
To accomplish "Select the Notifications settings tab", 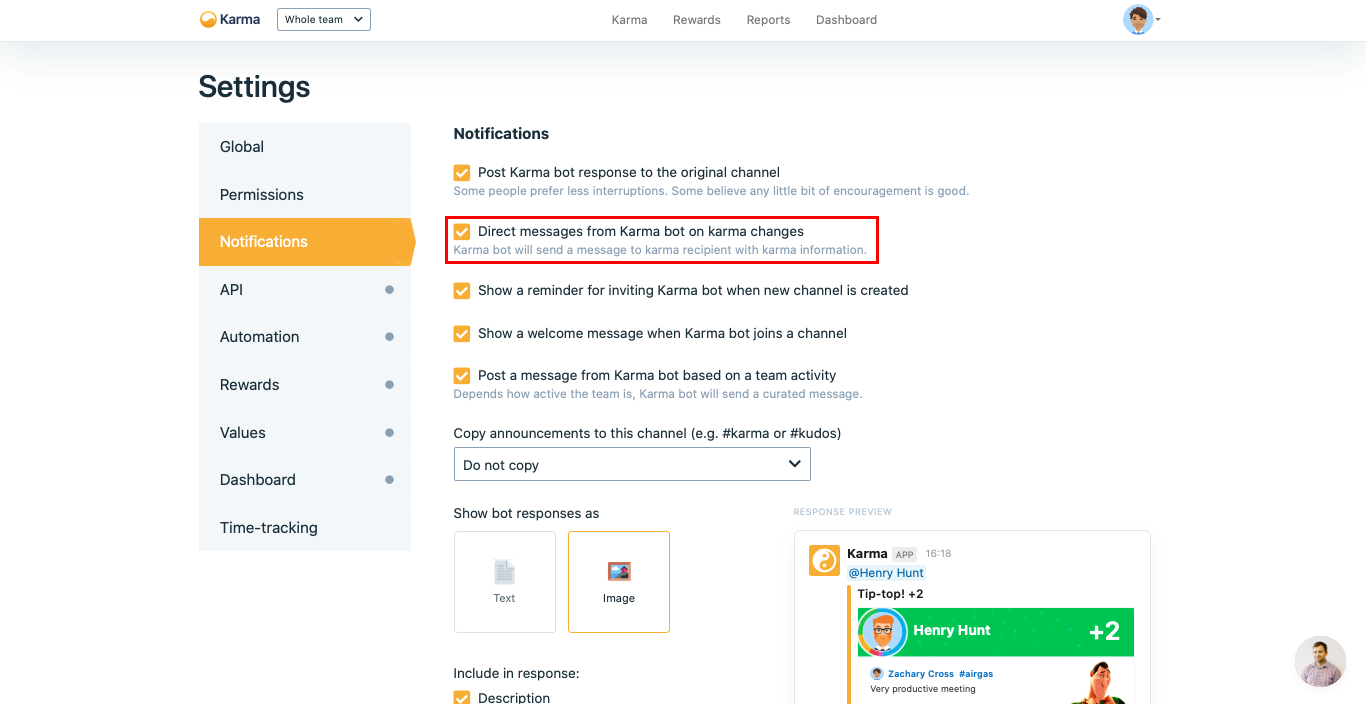I will (305, 242).
